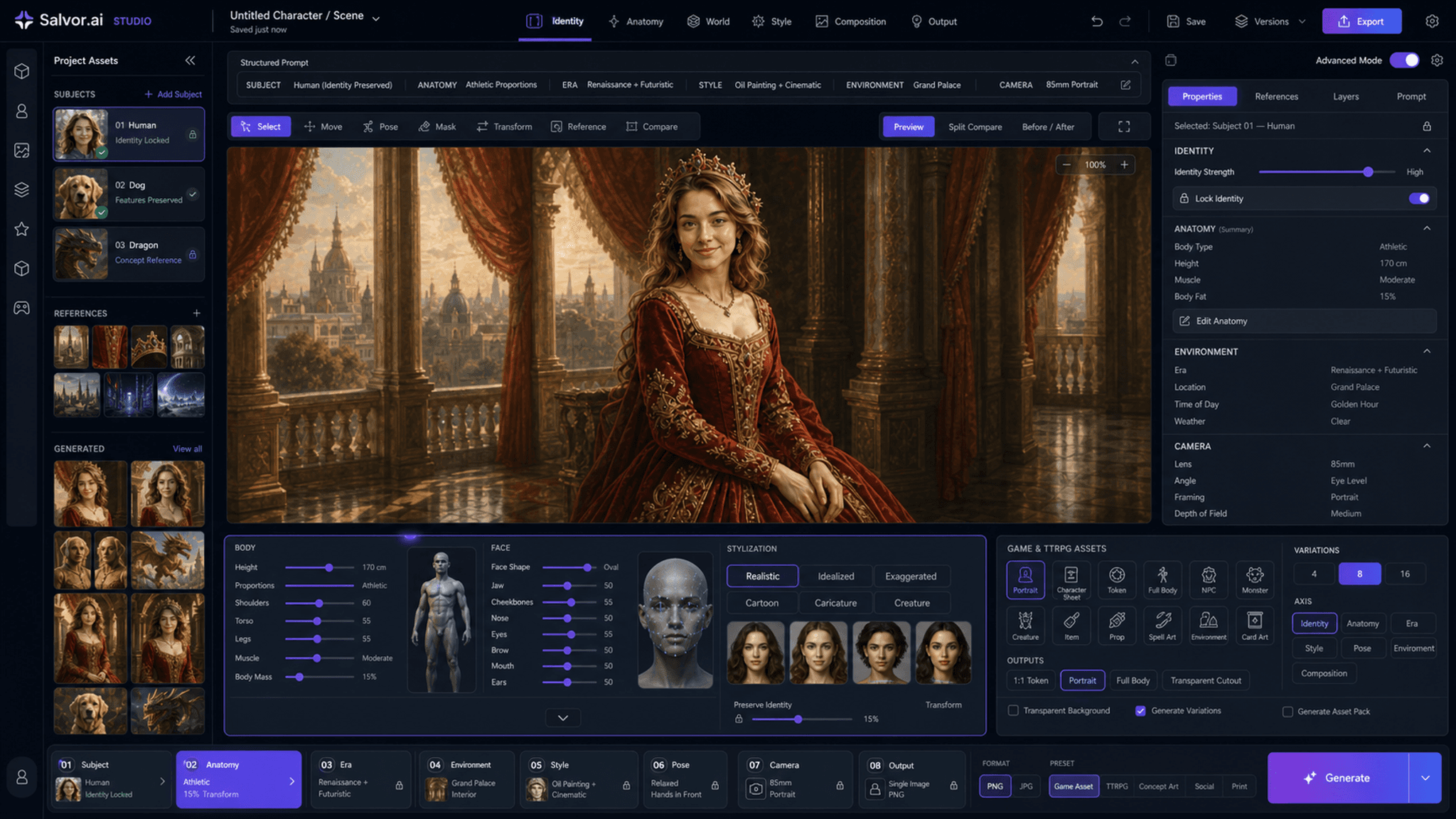Open the Versions dropdown
The image size is (1456, 819).
click(x=1270, y=21)
